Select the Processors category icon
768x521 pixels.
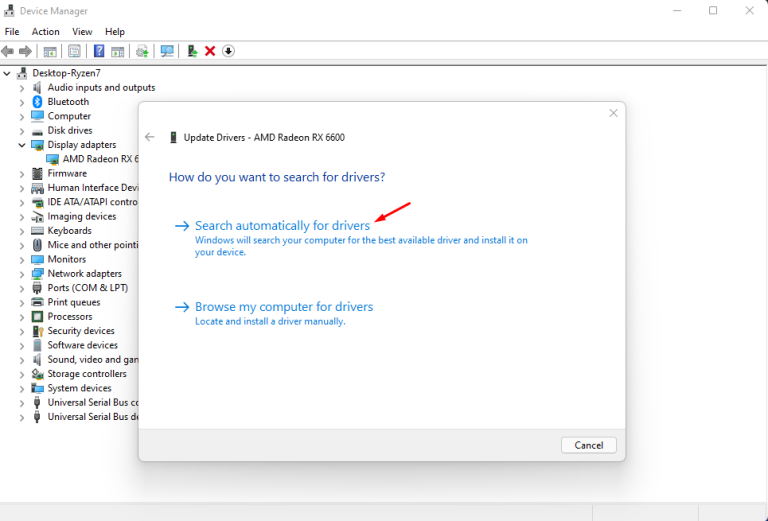click(37, 317)
